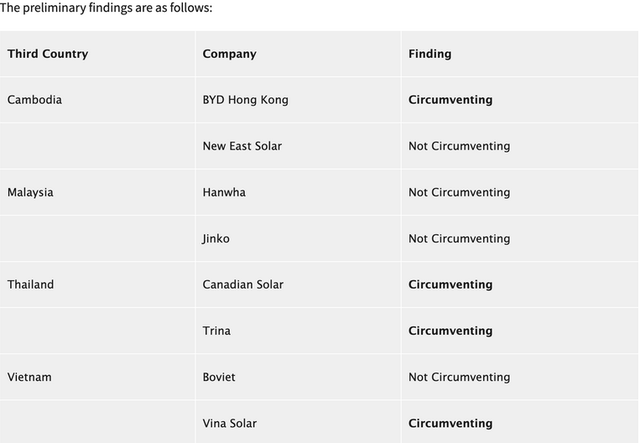Select the Vietnam country cell
640x443 pixels.
pyautogui.click(x=29, y=377)
